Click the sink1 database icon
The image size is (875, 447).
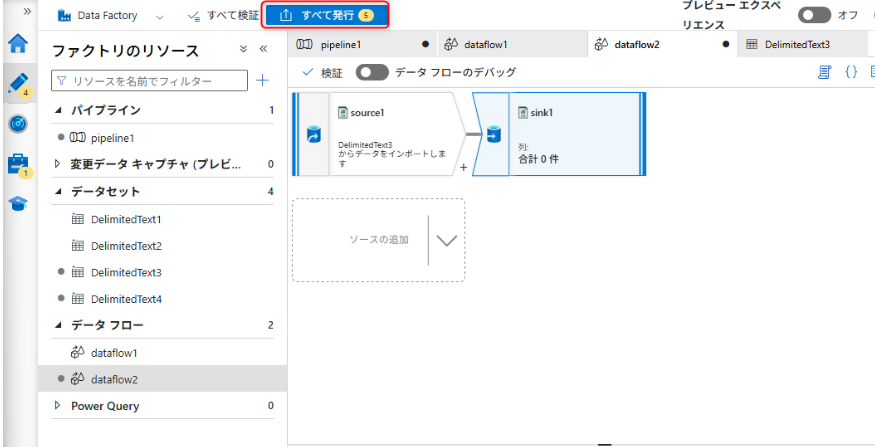492,135
